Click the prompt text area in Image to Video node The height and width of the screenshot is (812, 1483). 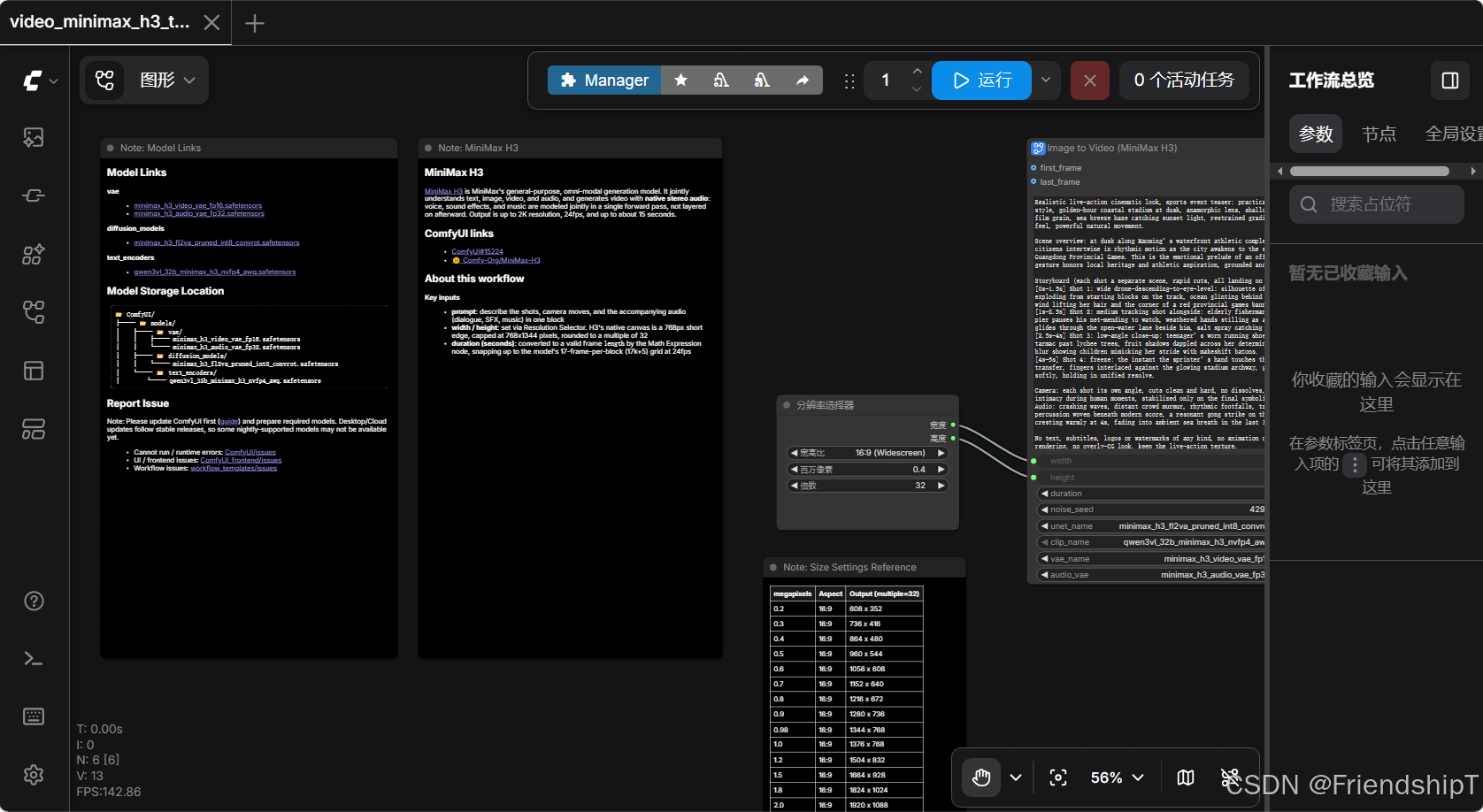1149,324
